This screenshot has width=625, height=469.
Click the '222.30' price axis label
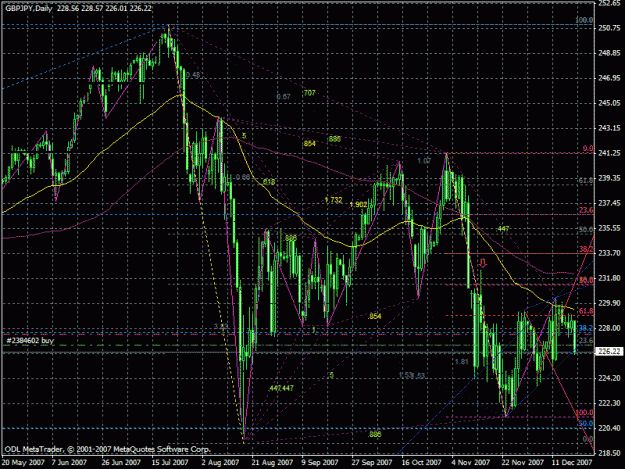click(609, 403)
